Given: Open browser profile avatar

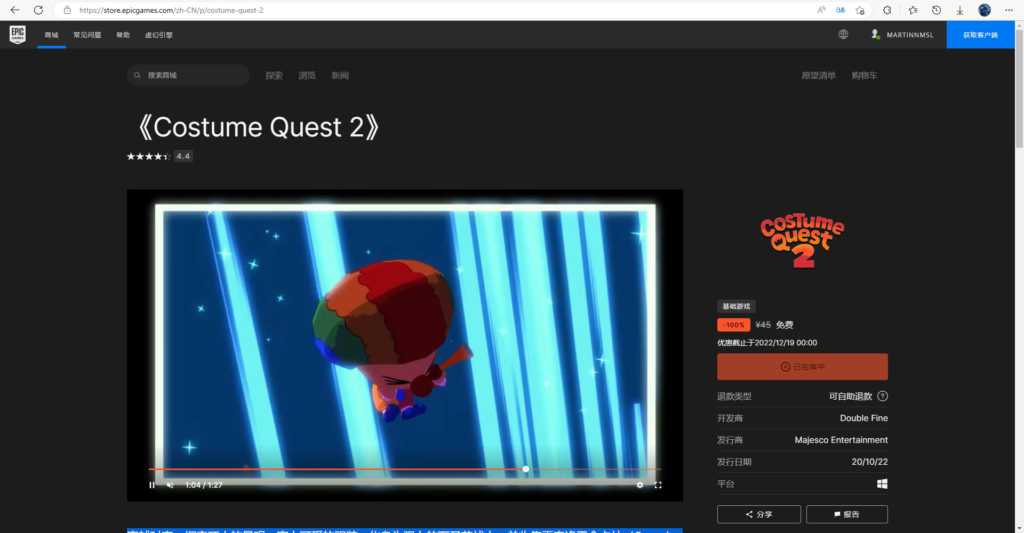Looking at the screenshot, I should click(984, 10).
